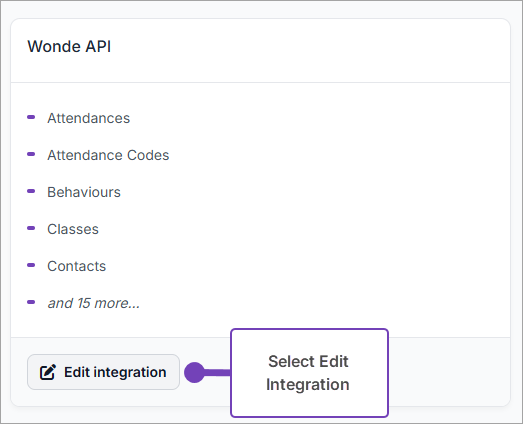
Task: Click the Edit integration button
Action: click(x=103, y=372)
